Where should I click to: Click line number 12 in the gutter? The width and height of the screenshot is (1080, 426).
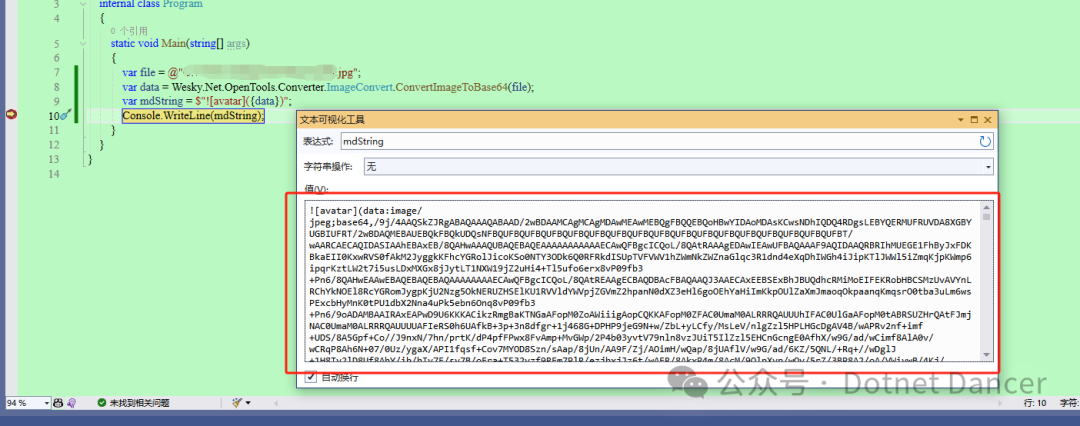54,145
